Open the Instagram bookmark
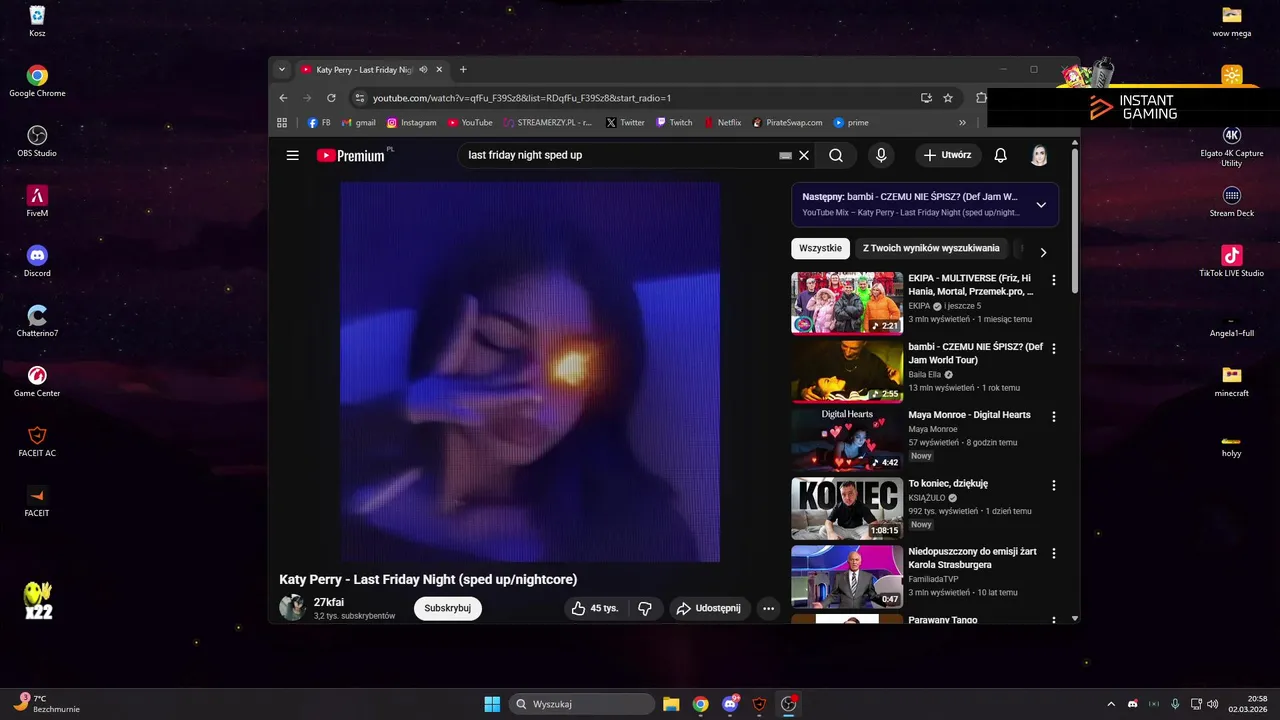The width and height of the screenshot is (1280, 720). (412, 123)
